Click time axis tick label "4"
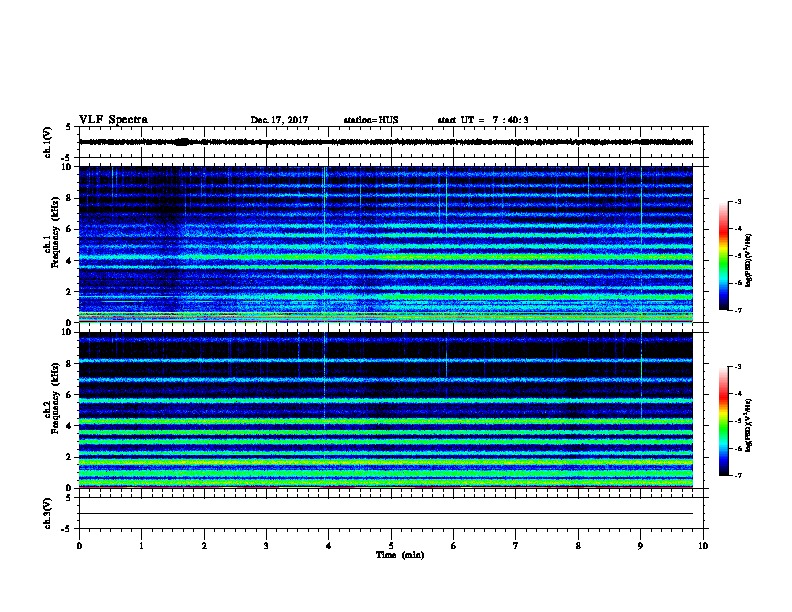Image resolution: width=792 pixels, height=612 pixels. coord(329,546)
